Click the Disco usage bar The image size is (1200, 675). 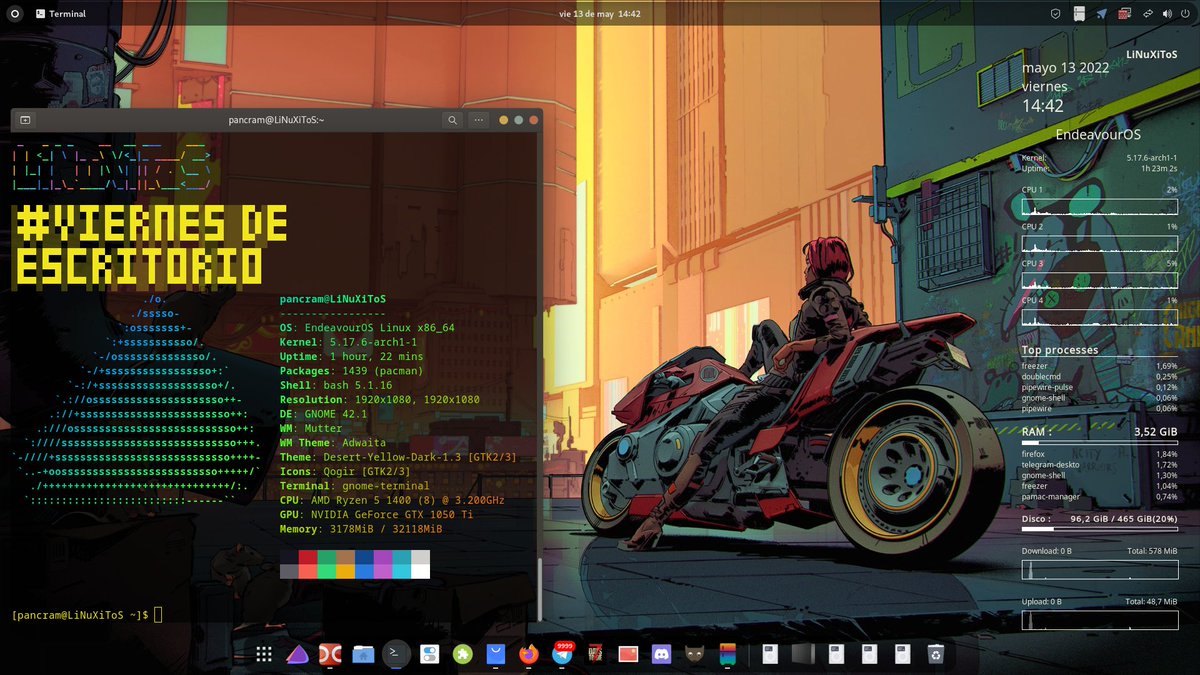pyautogui.click(x=1099, y=529)
